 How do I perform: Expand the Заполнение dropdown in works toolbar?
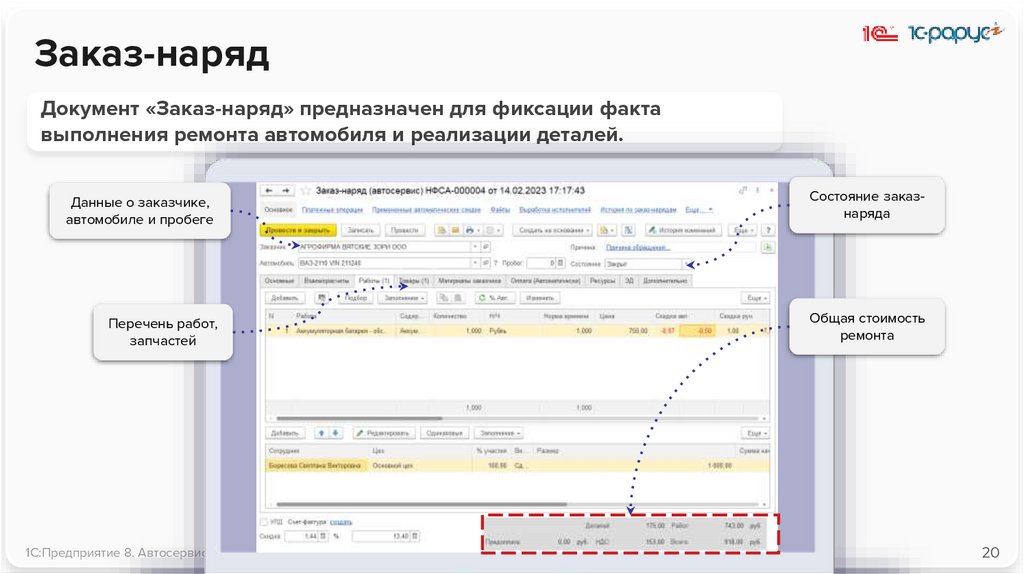[x=404, y=298]
